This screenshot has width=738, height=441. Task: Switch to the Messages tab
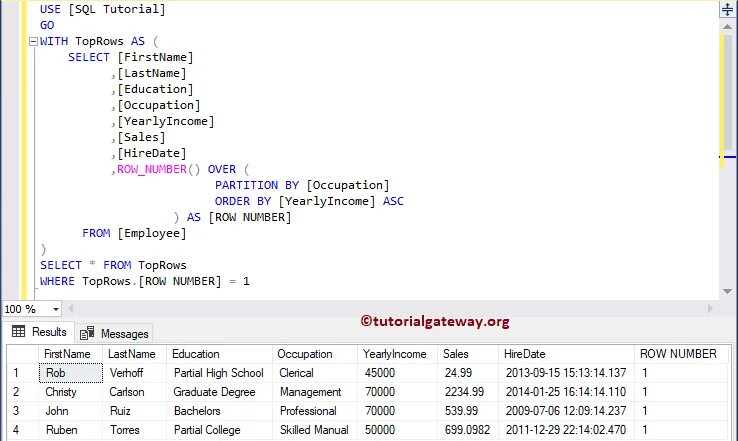pyautogui.click(x=114, y=334)
